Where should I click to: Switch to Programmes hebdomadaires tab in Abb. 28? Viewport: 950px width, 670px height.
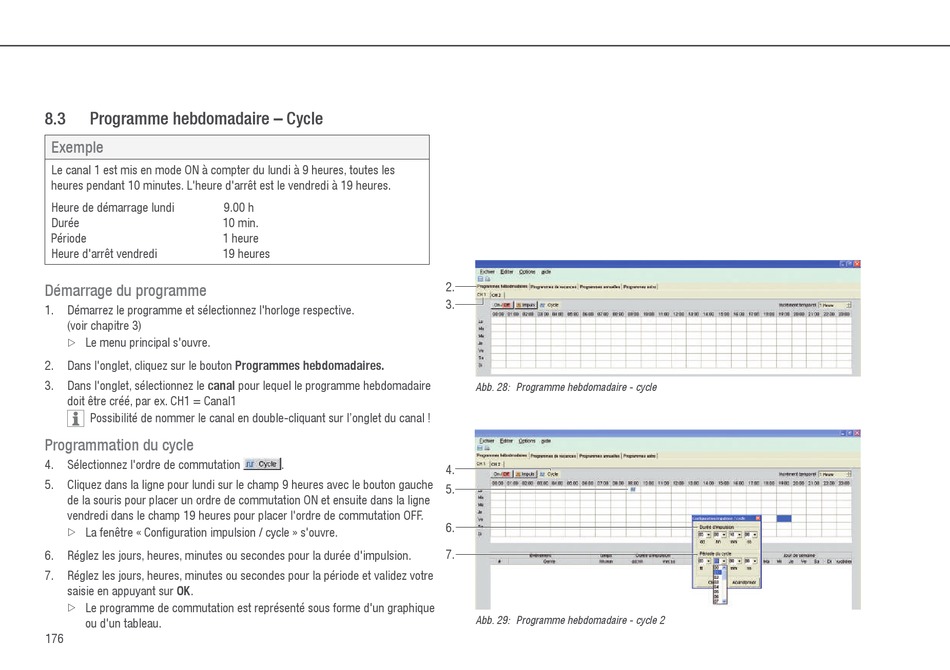(x=502, y=287)
